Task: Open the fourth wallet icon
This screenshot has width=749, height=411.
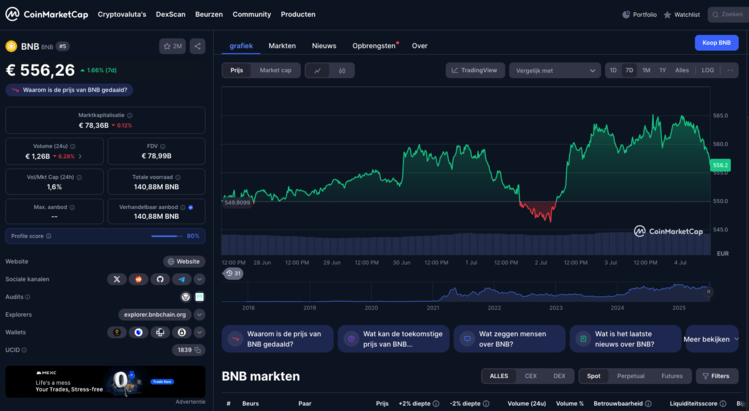Action: click(x=182, y=332)
